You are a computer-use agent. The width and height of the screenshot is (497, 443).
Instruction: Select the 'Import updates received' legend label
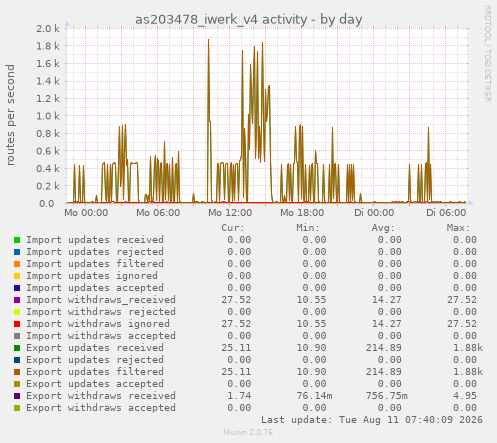click(95, 240)
